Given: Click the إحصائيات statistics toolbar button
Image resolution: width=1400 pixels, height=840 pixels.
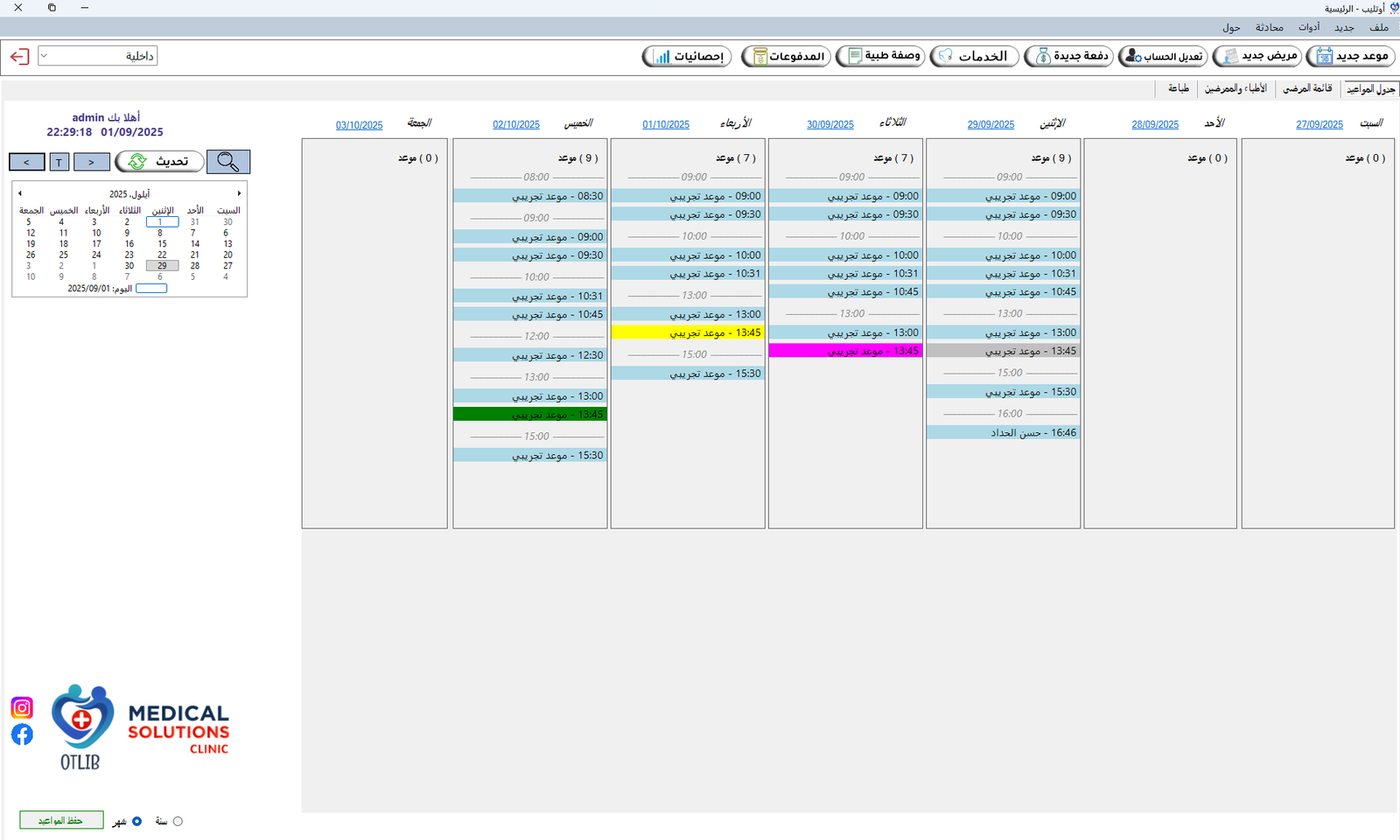Looking at the screenshot, I should coord(687,57).
